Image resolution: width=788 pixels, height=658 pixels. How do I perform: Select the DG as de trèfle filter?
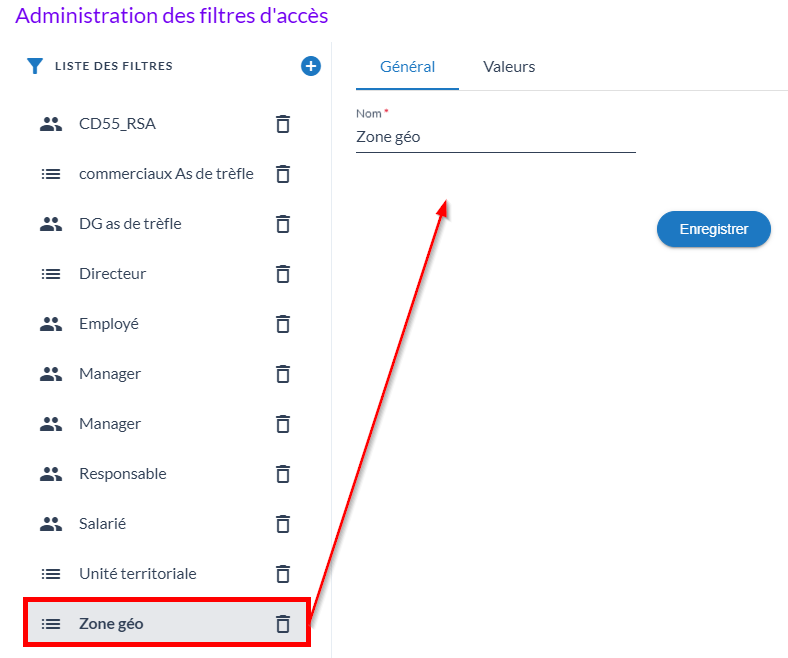130,224
